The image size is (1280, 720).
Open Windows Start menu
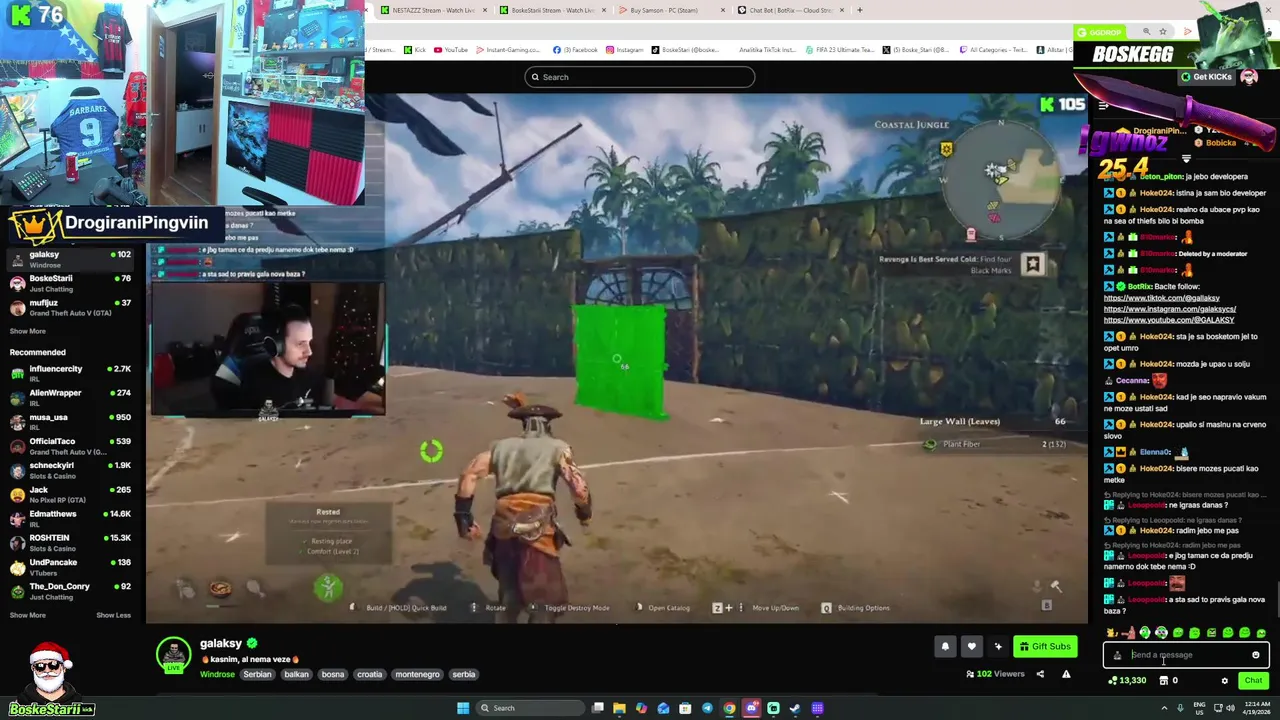[463, 708]
